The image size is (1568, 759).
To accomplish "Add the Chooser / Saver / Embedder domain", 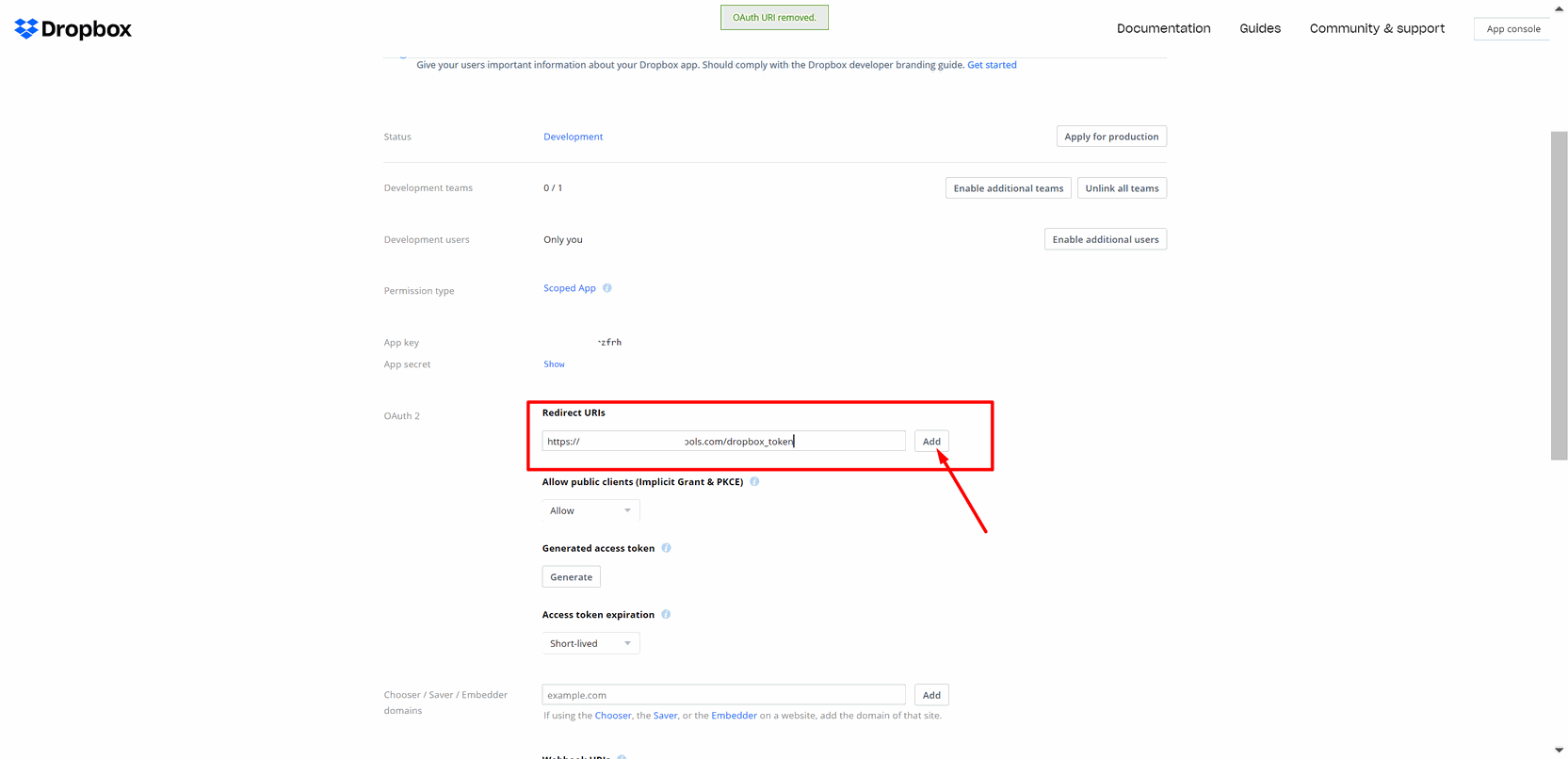I will (931, 695).
